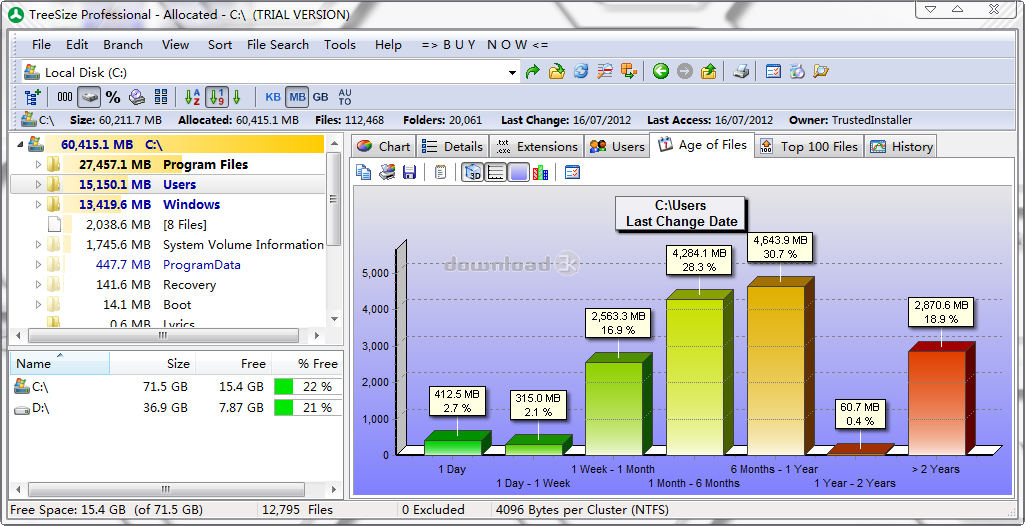The height and width of the screenshot is (526, 1025).
Task: Switch to the Chart tab
Action: pos(384,146)
